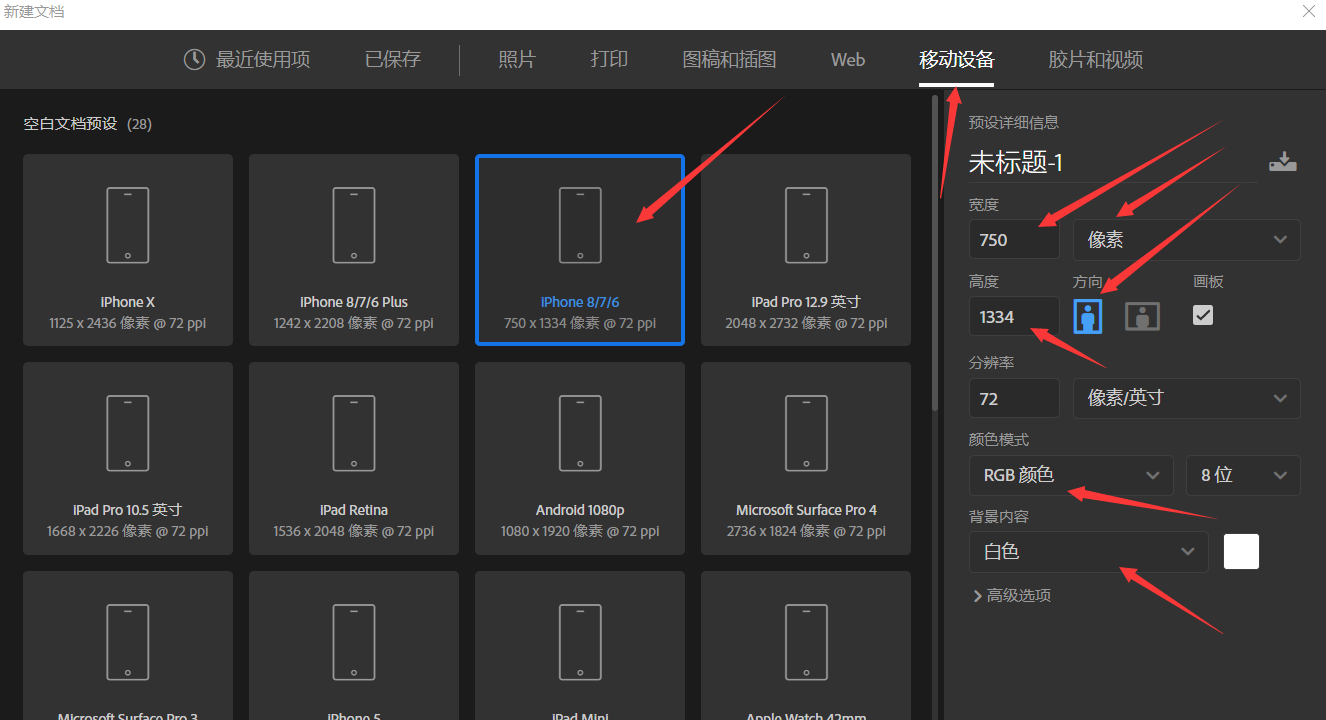The height and width of the screenshot is (720, 1326).
Task: Close the 新建文档 dialog
Action: [1309, 12]
